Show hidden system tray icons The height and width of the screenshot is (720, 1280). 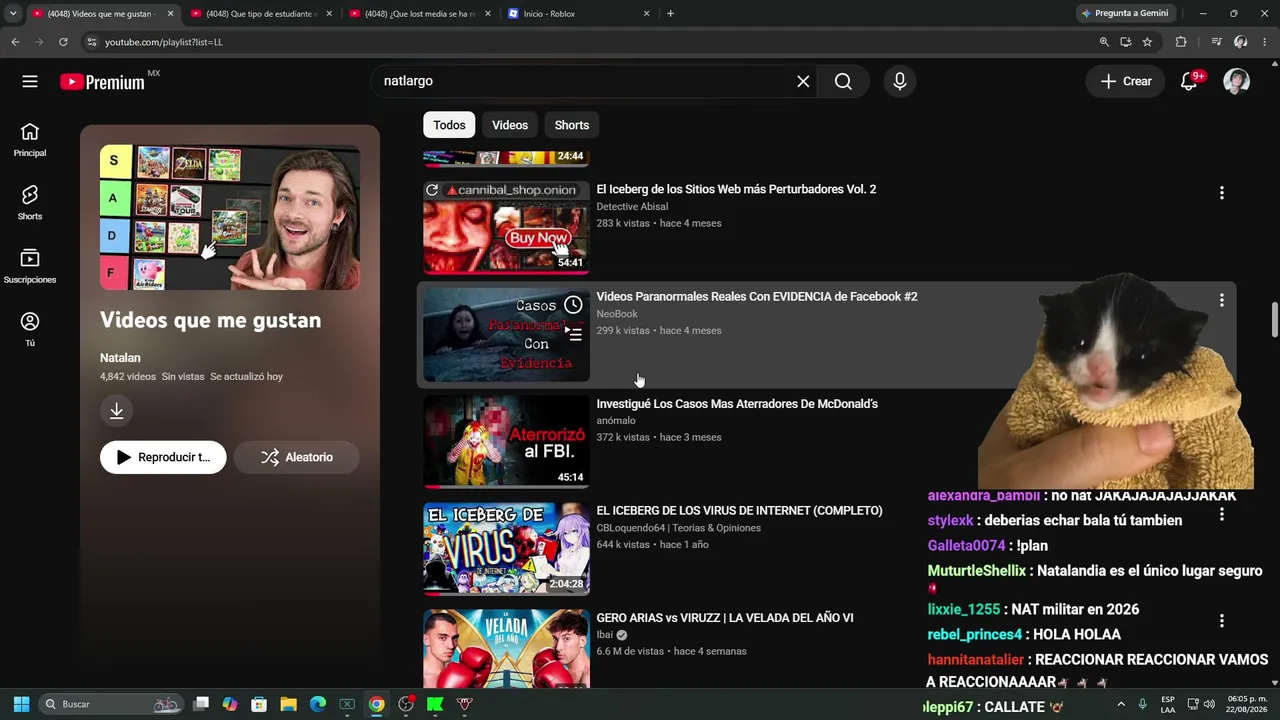click(1120, 704)
